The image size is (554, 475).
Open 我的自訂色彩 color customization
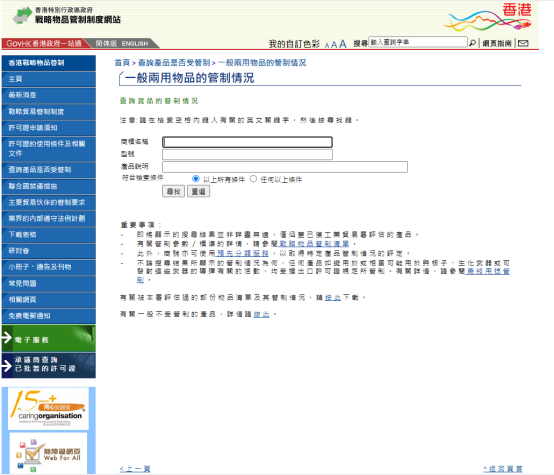(294, 44)
